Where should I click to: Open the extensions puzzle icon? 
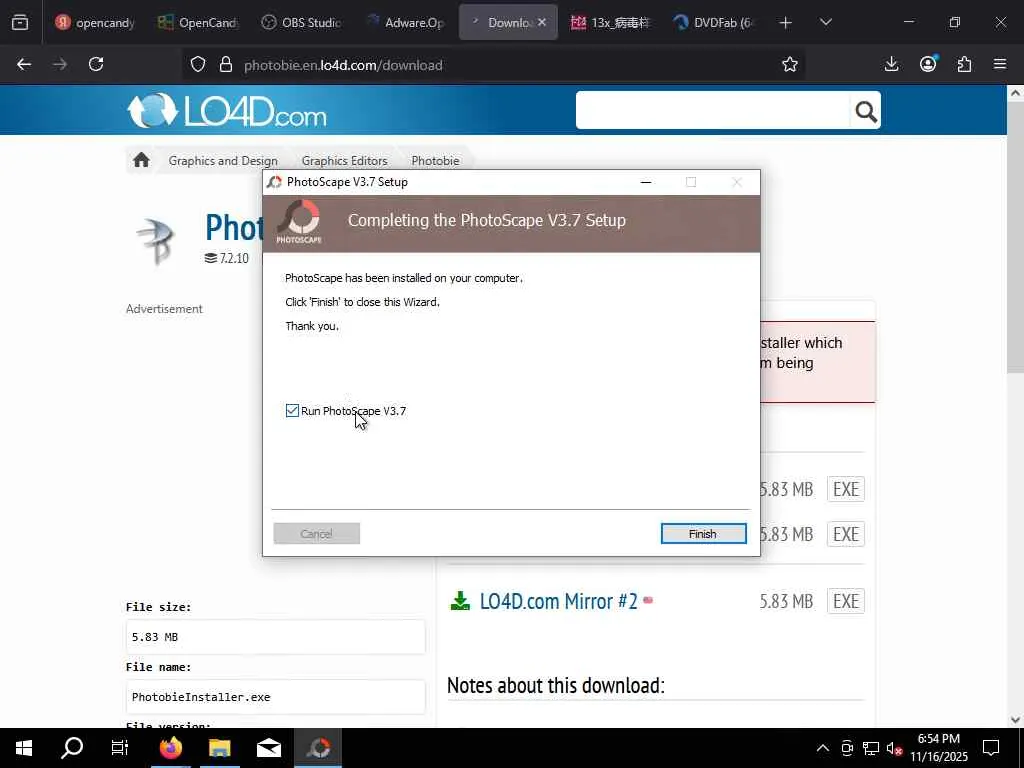964,64
